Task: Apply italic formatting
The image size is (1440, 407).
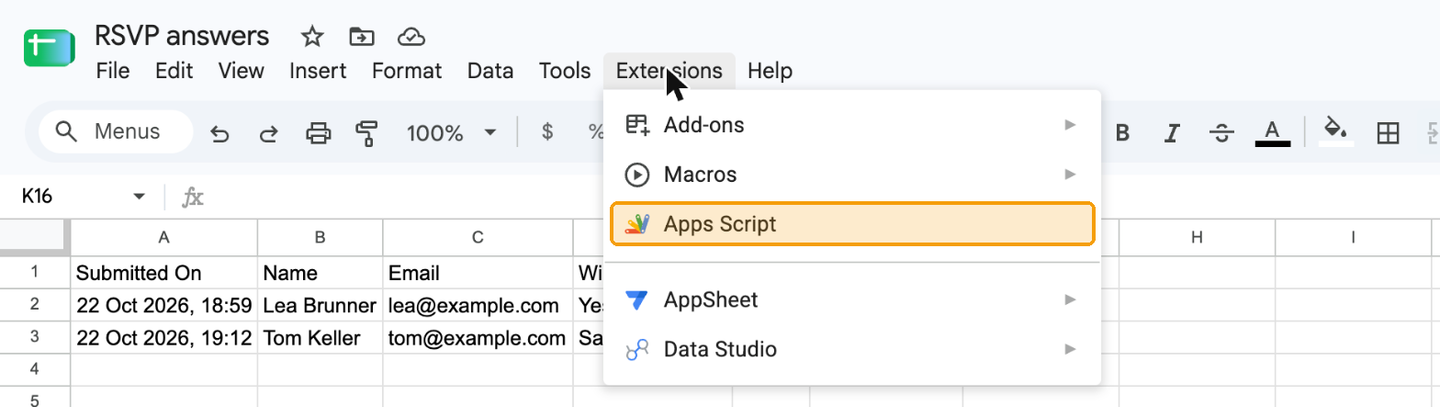Action: (1172, 132)
